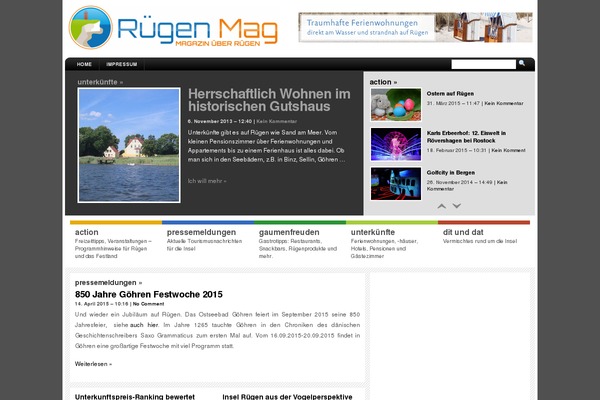Click the up arrow in action list

pyautogui.click(x=442, y=206)
